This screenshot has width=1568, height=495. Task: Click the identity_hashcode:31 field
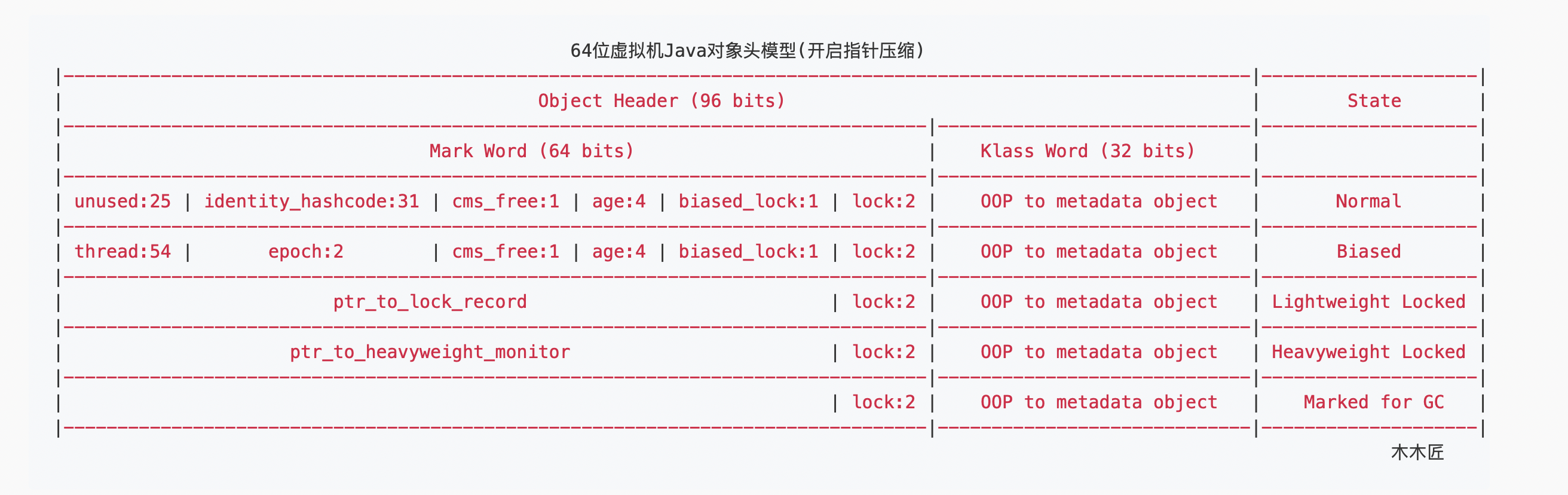[x=312, y=201]
